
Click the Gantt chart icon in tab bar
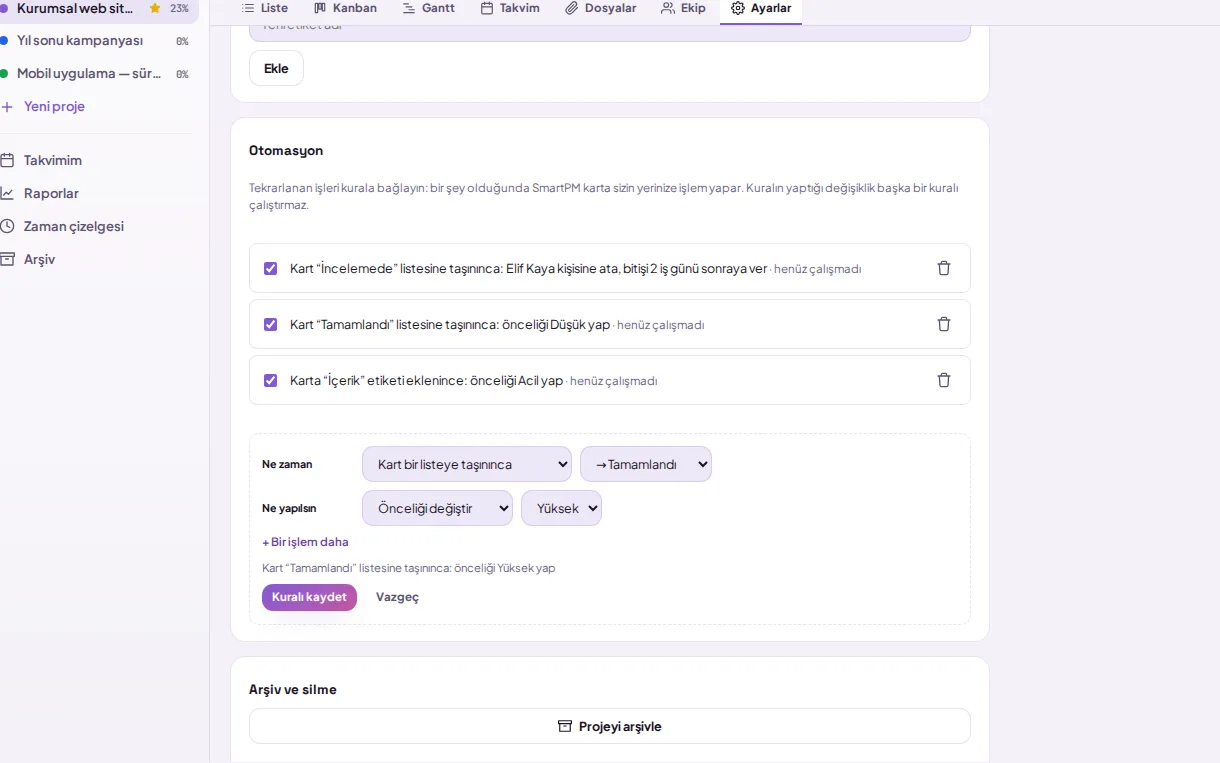pyautogui.click(x=409, y=8)
